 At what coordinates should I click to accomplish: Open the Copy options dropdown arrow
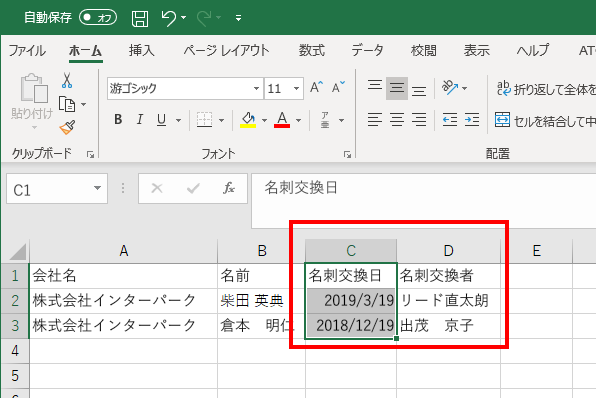click(x=84, y=104)
